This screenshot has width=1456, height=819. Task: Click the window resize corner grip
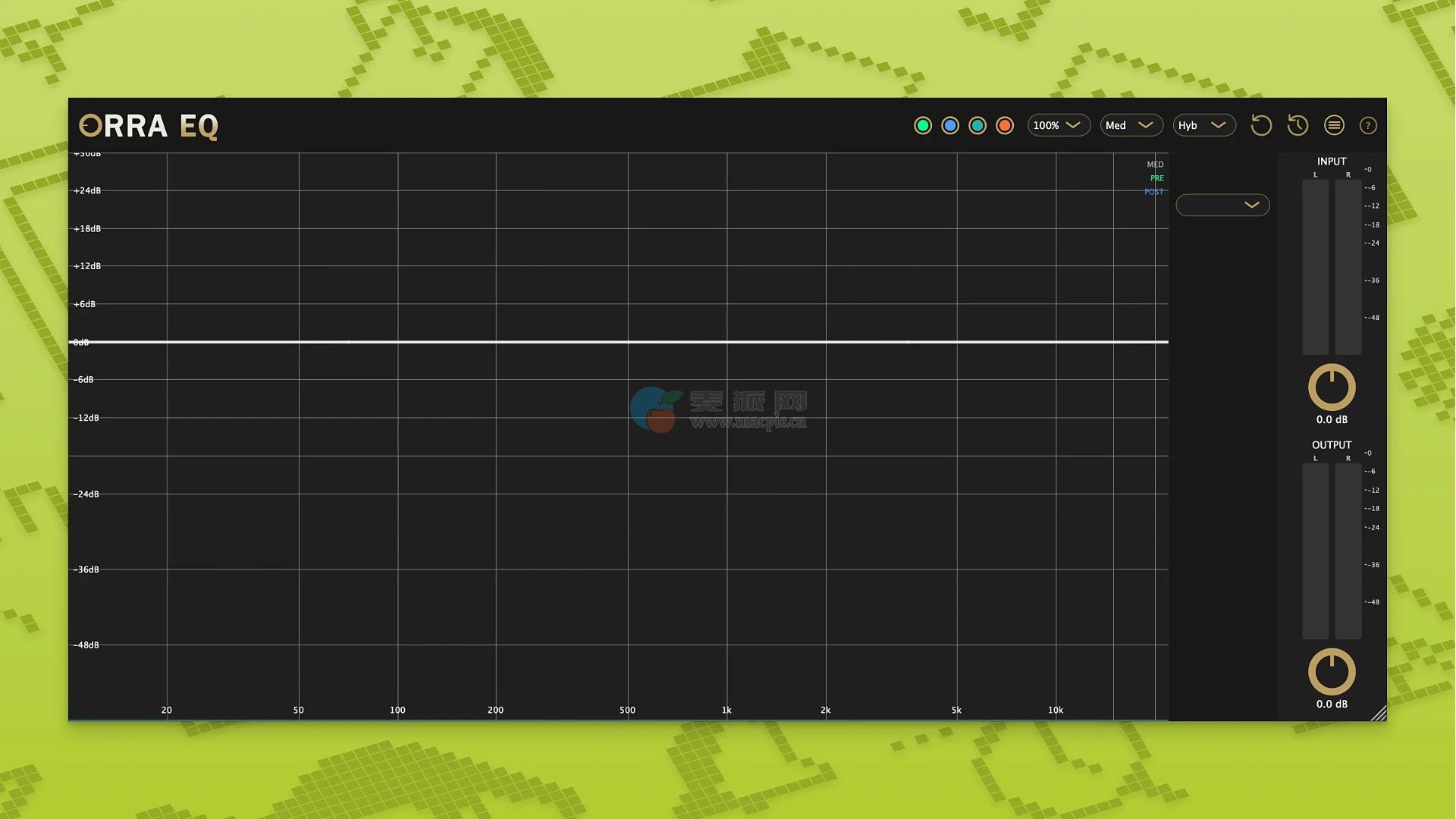pos(1379,714)
